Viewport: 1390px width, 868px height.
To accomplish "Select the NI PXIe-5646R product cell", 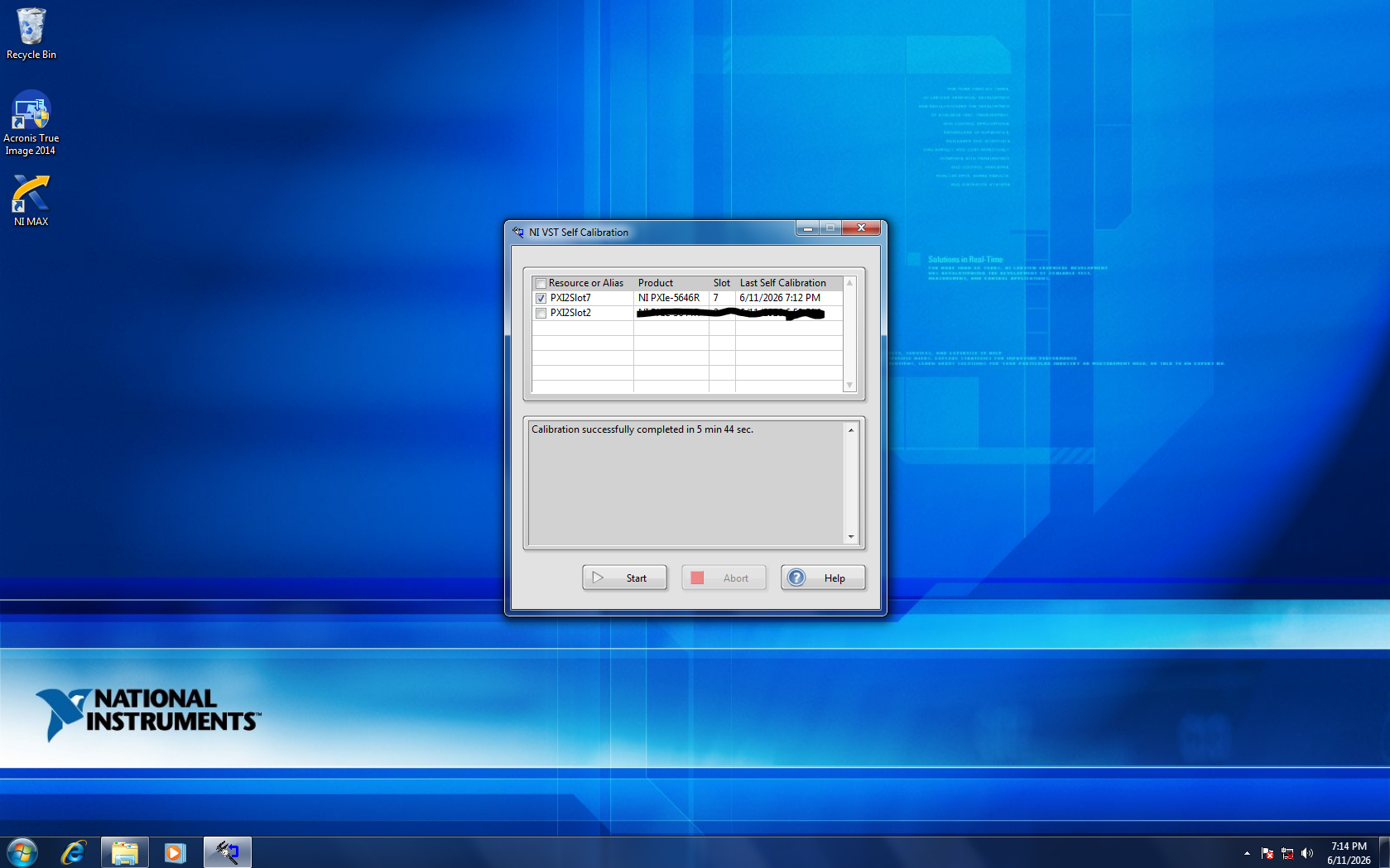I will point(669,298).
